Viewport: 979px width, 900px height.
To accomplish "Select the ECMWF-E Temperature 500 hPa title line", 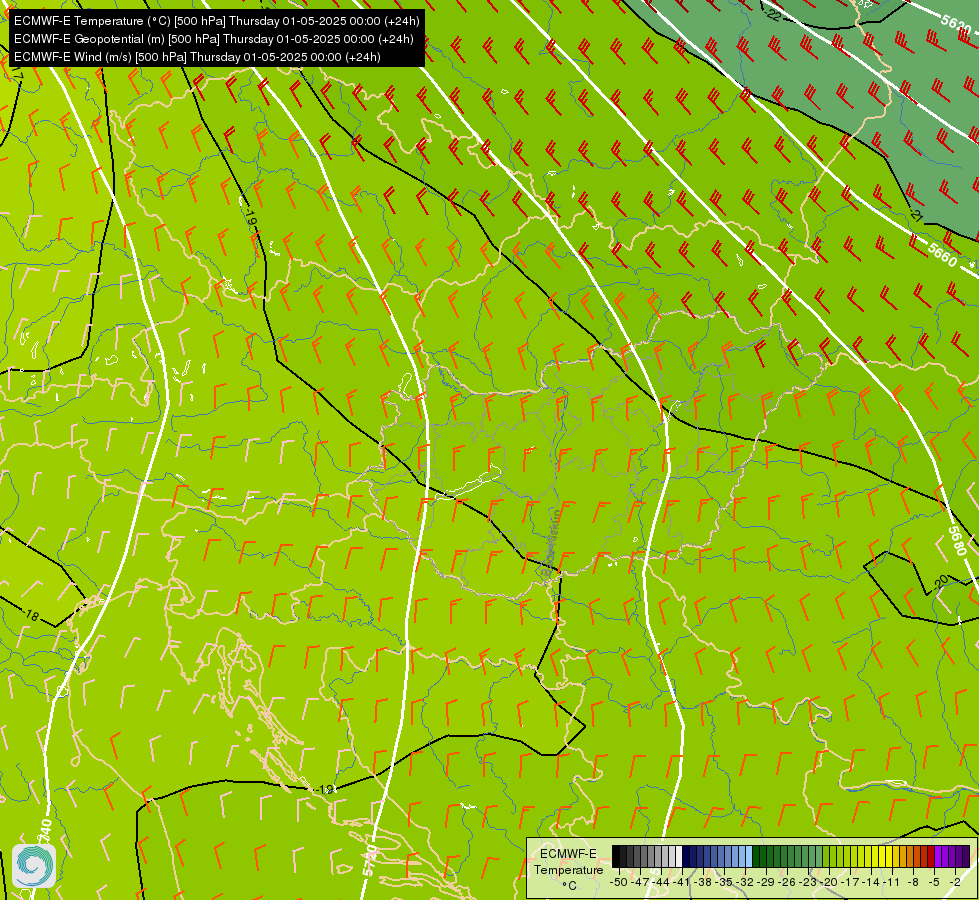I will pos(217,21).
